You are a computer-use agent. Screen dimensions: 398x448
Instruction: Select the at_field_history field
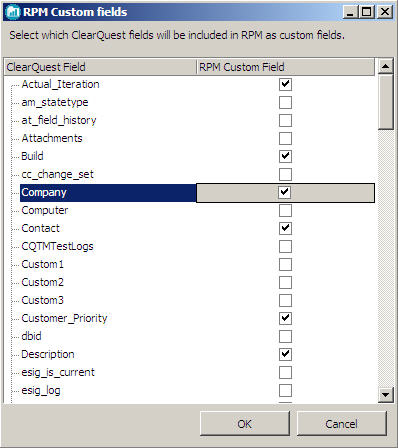coord(59,120)
